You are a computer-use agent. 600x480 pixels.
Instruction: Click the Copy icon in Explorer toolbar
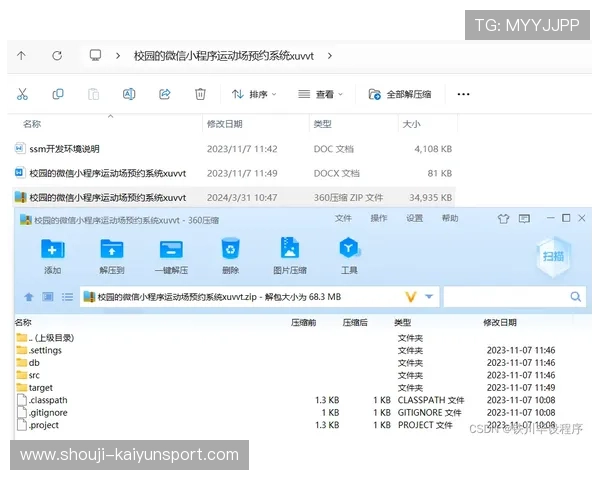[x=58, y=94]
